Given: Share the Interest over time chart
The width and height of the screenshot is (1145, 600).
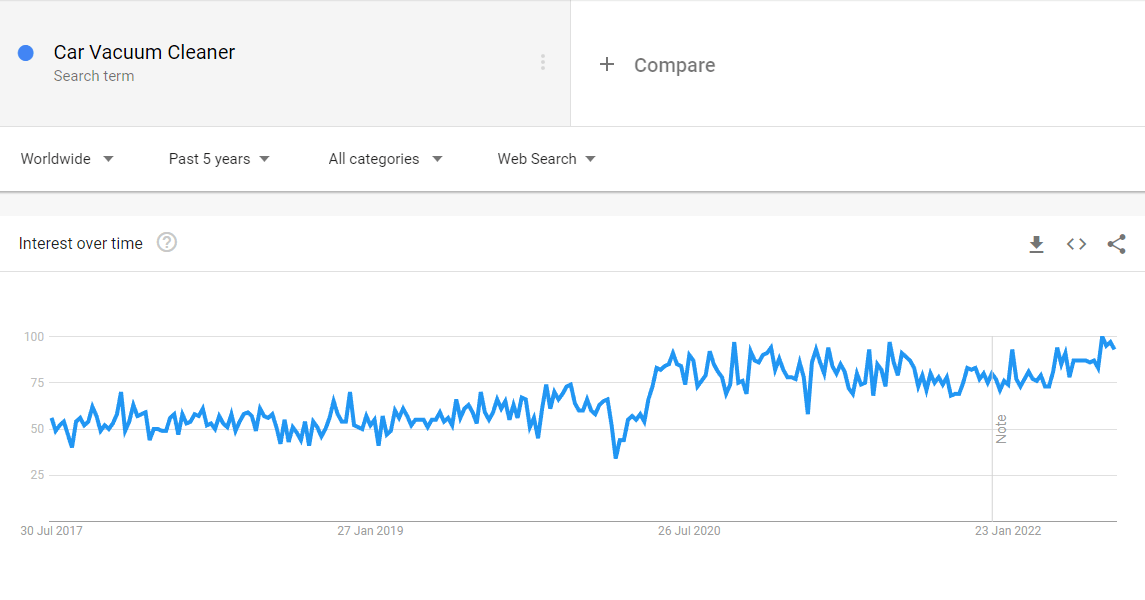Looking at the screenshot, I should 1117,244.
